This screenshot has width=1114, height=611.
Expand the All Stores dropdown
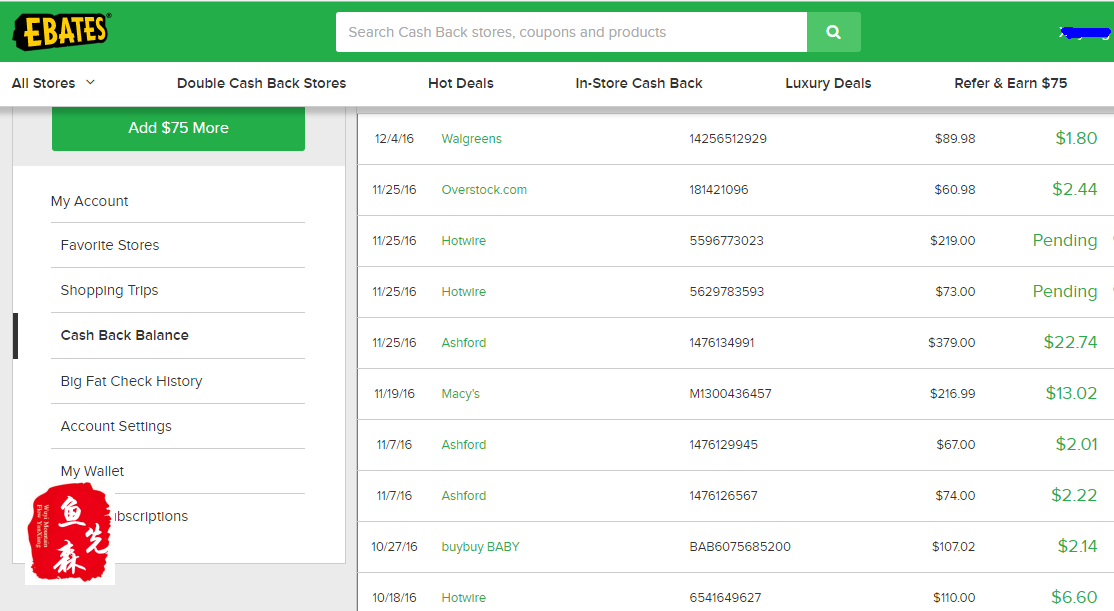[53, 83]
